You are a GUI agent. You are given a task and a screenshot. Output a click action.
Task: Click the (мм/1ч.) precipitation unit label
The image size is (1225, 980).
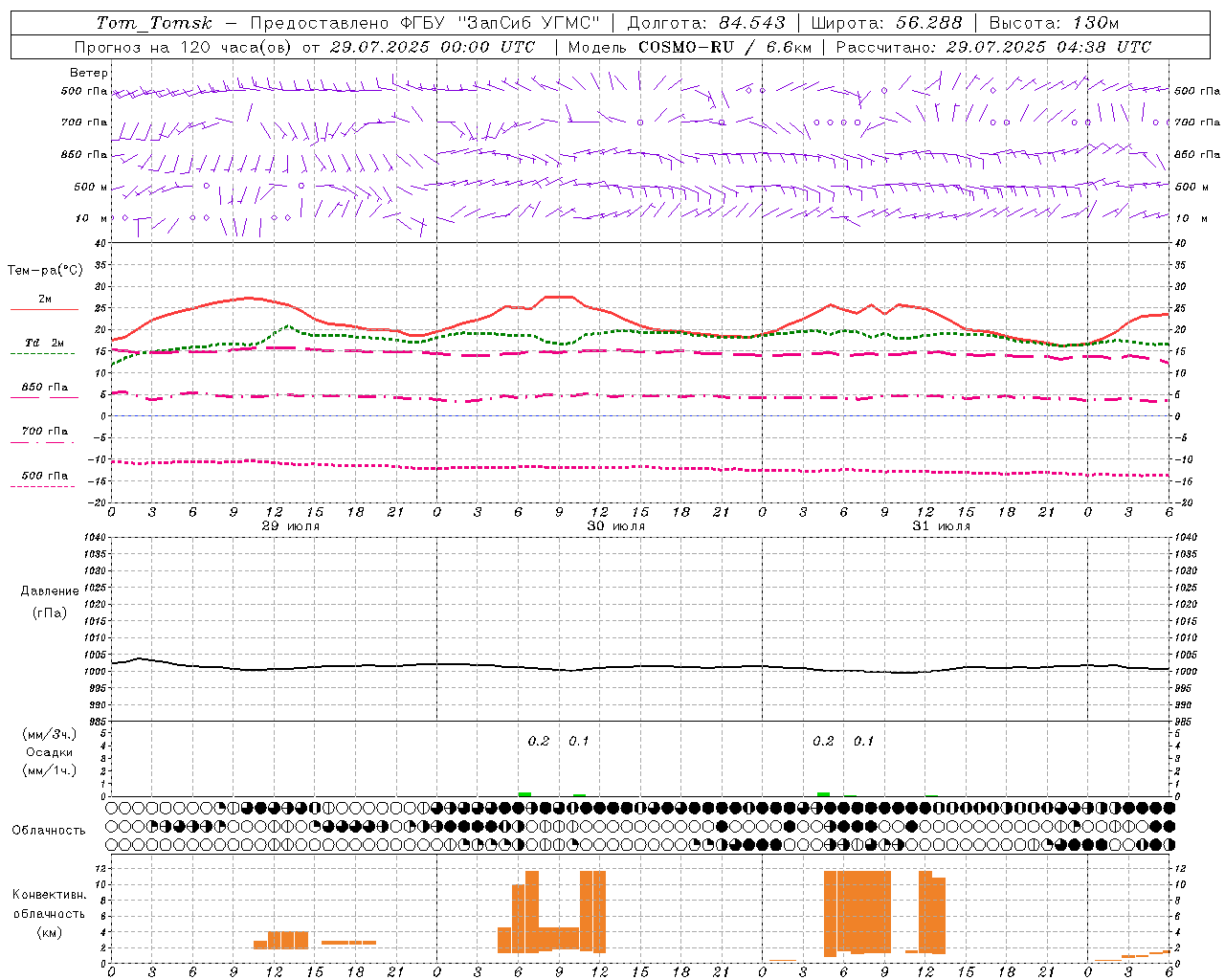tap(50, 770)
